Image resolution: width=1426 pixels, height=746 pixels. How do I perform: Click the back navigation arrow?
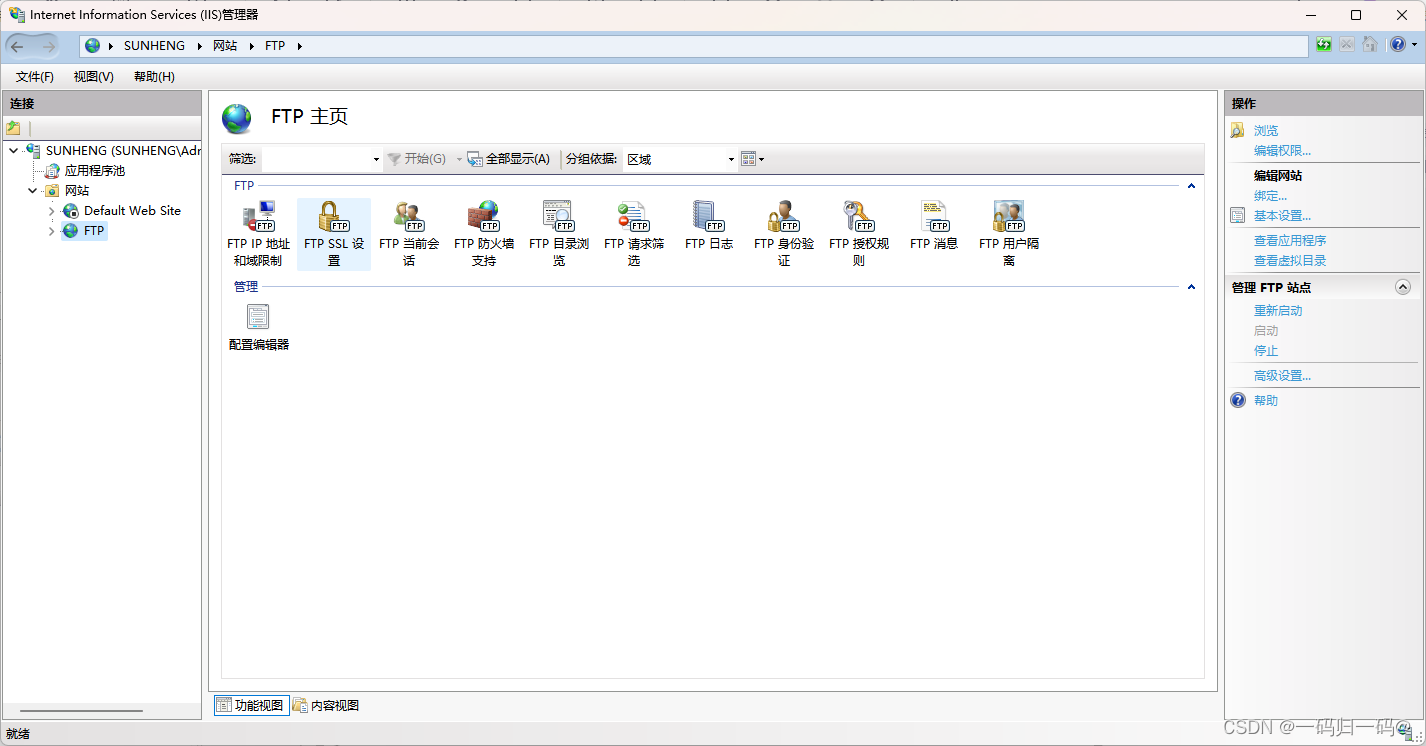click(x=17, y=46)
